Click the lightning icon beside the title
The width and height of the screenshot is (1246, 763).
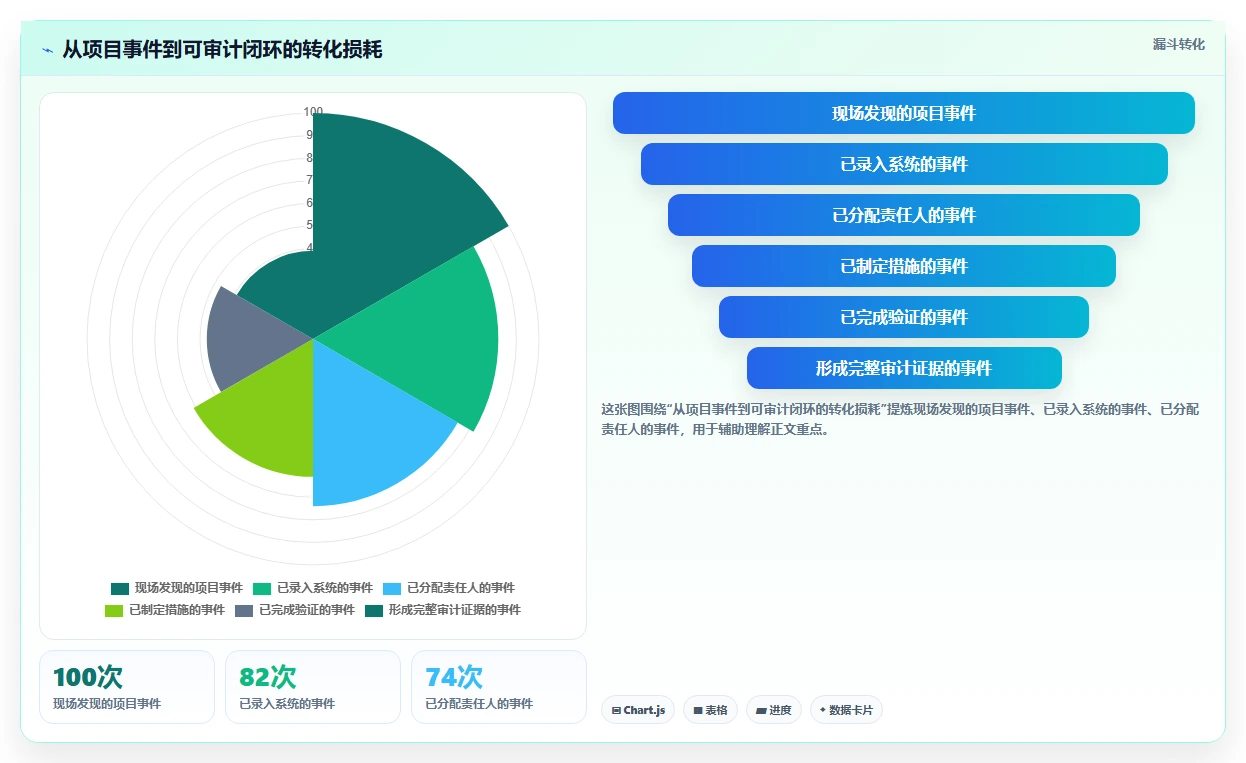click(x=47, y=50)
